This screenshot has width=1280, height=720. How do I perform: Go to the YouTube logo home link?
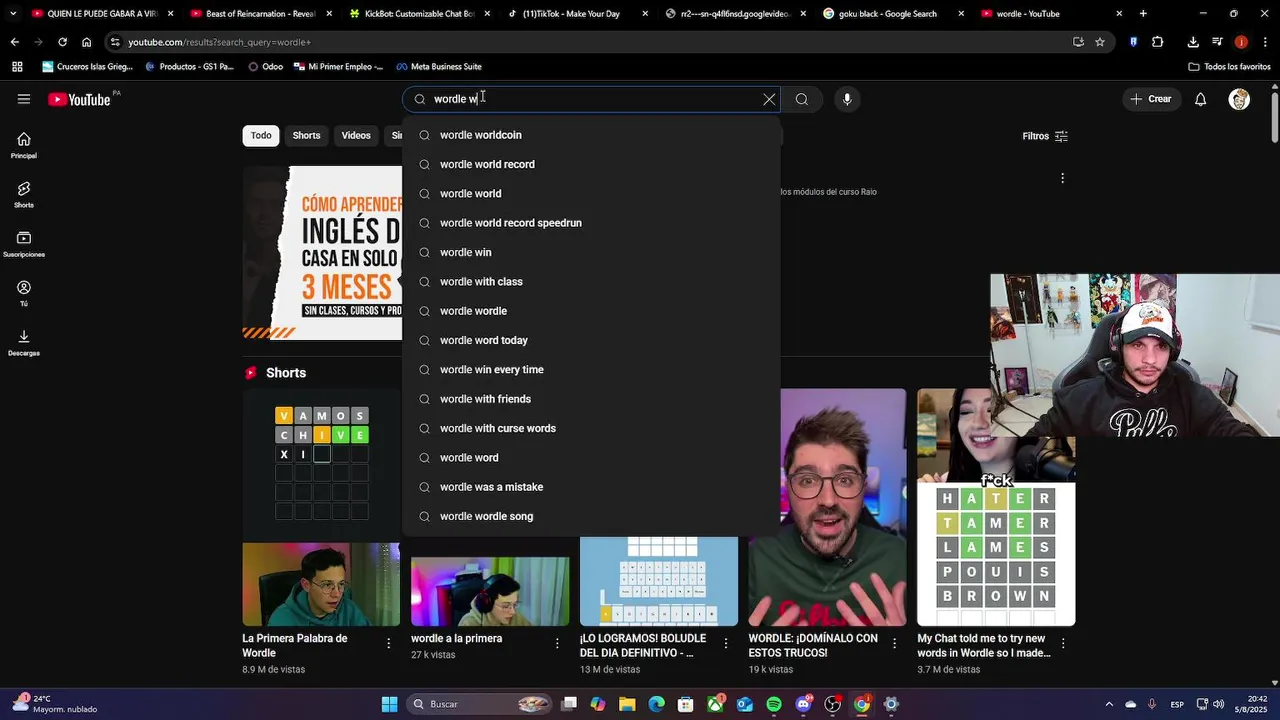point(79,99)
